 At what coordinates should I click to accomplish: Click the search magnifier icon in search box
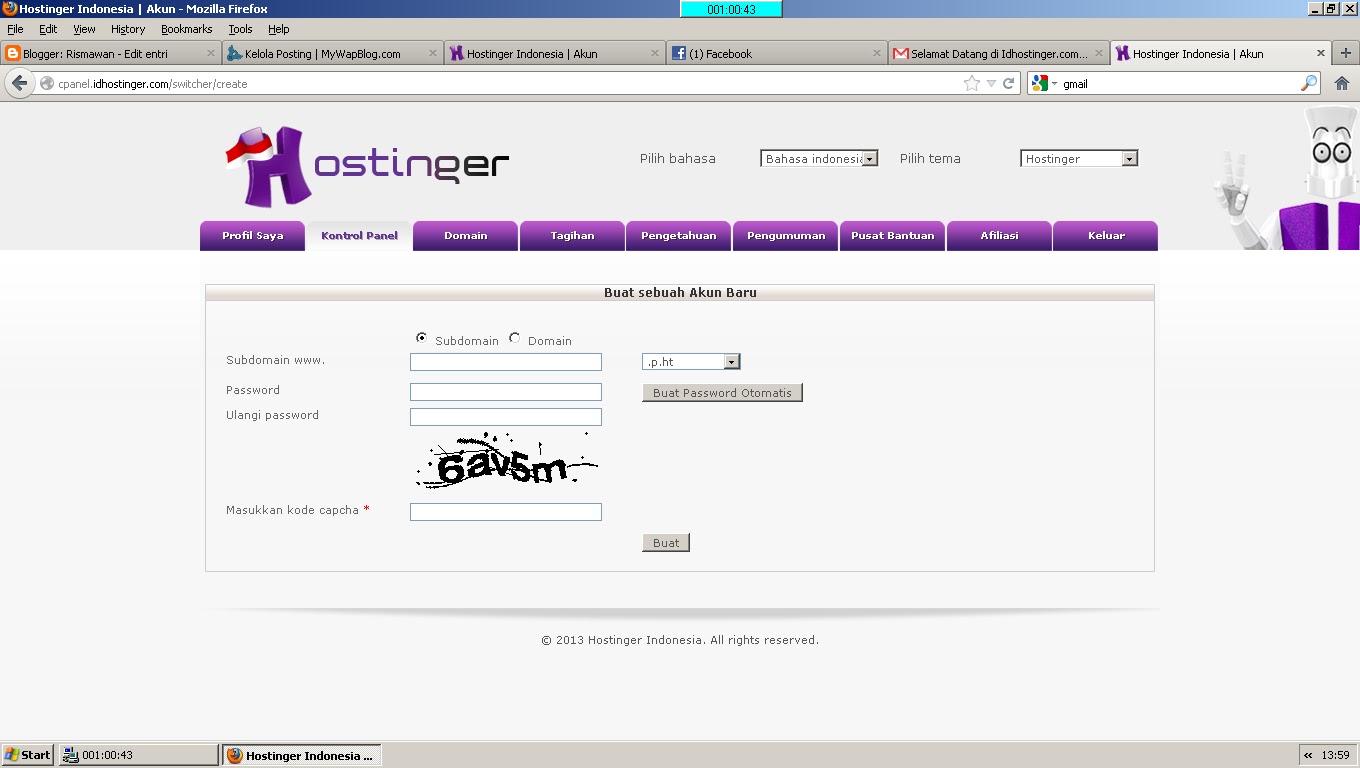(x=1308, y=84)
